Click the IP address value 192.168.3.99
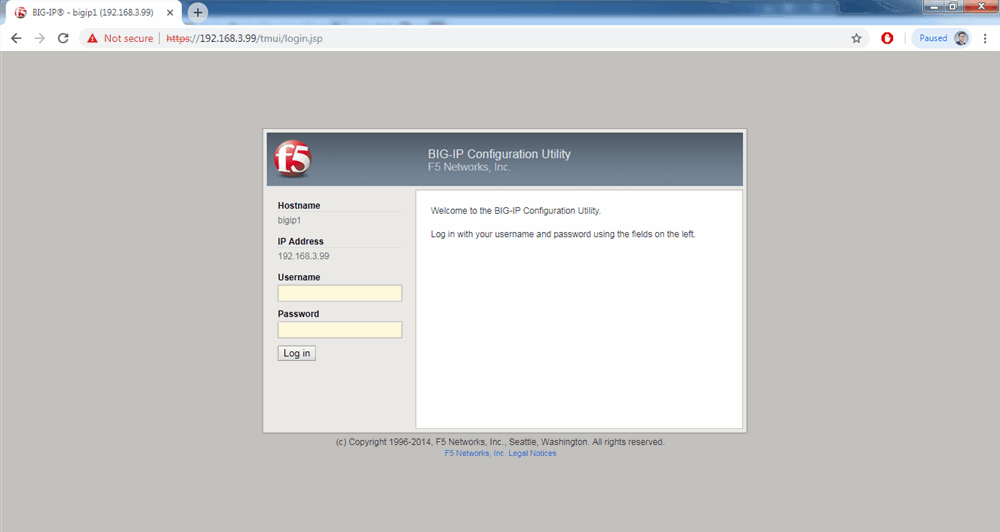 304,256
